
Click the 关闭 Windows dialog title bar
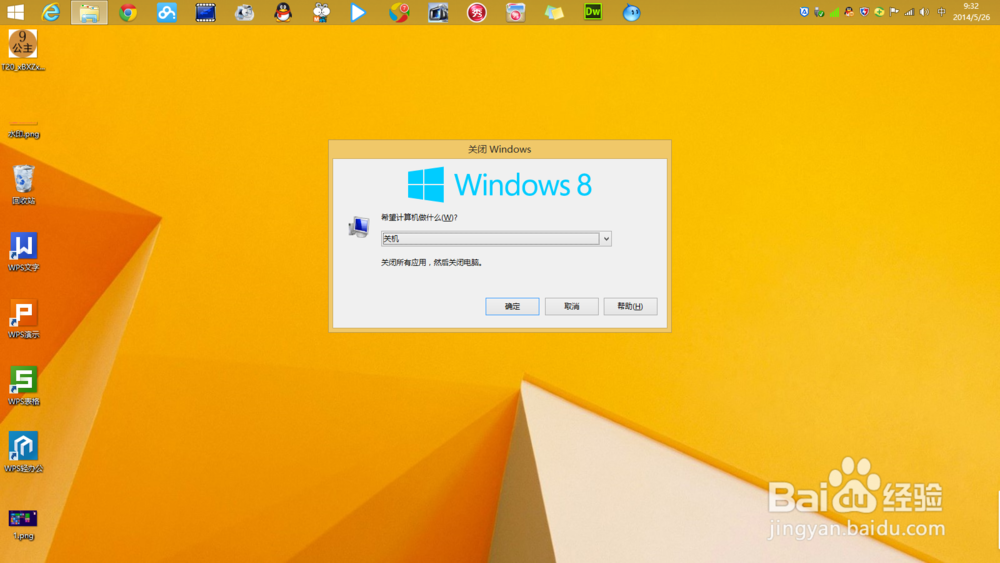coord(500,149)
